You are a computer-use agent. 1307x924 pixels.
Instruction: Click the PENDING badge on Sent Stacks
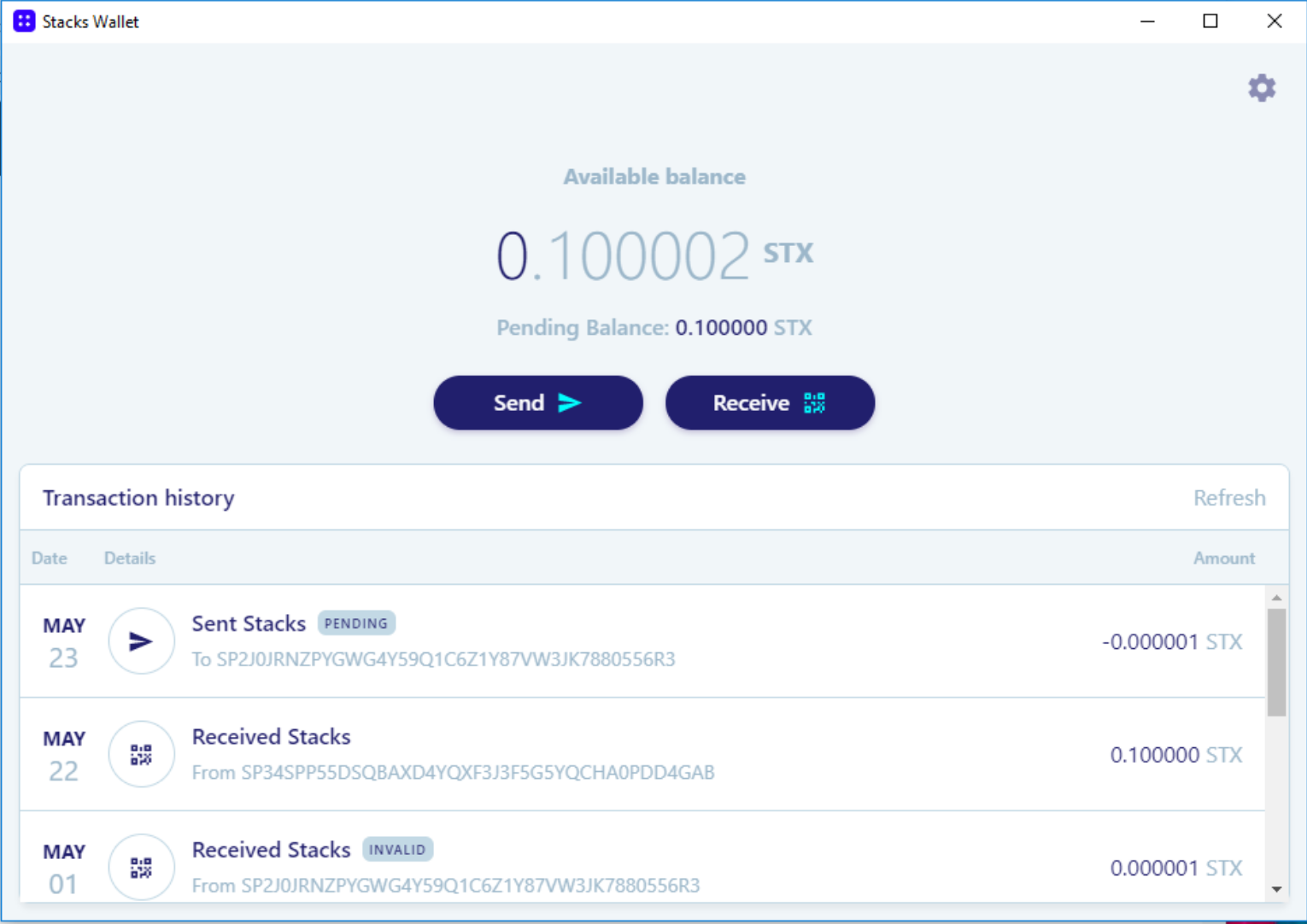coord(356,623)
